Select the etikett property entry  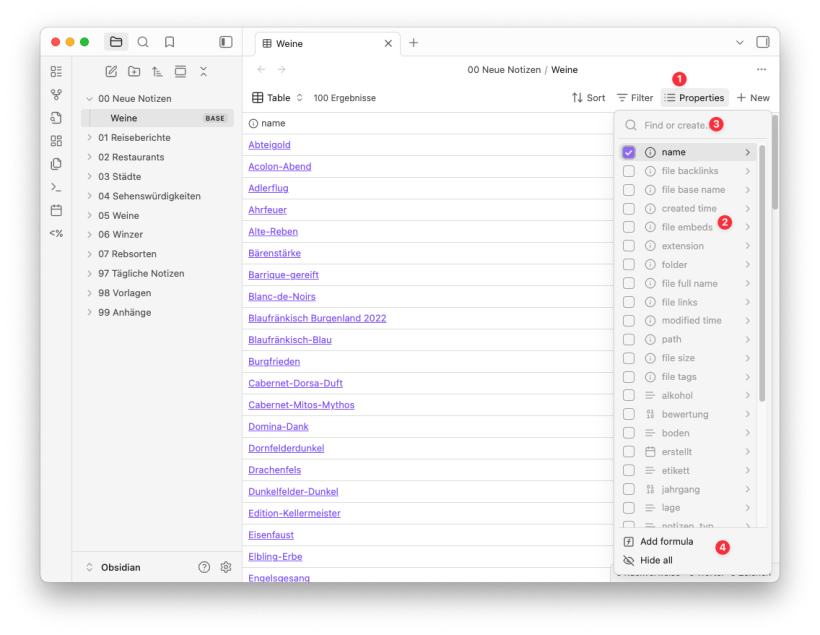(687, 471)
